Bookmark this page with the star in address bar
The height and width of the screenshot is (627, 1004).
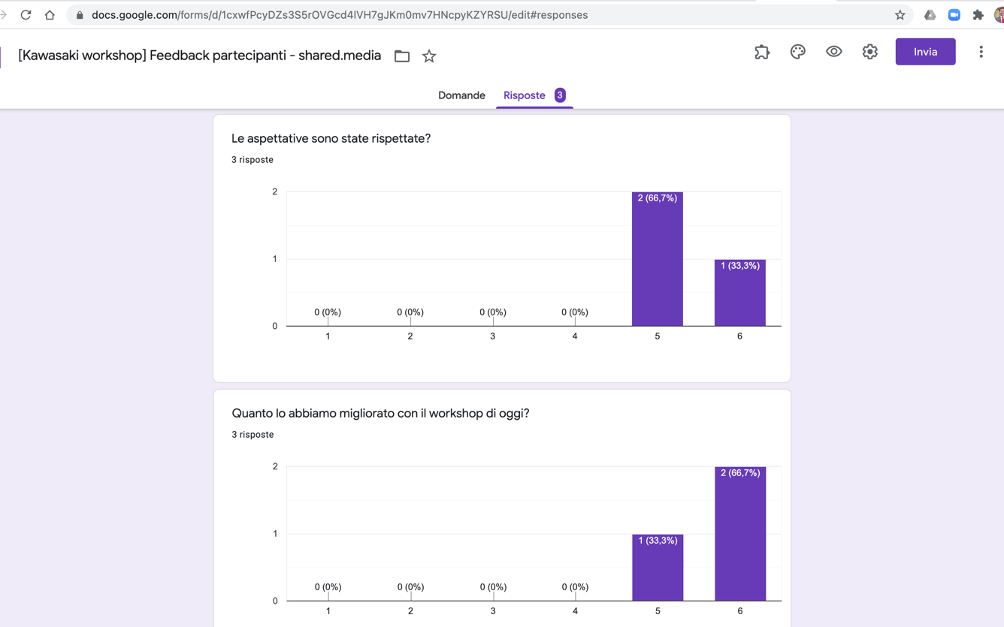point(900,15)
